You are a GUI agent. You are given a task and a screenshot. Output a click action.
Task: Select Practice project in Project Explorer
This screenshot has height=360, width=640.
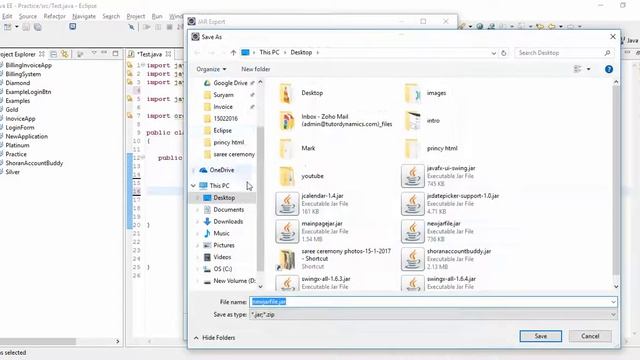coord(16,154)
